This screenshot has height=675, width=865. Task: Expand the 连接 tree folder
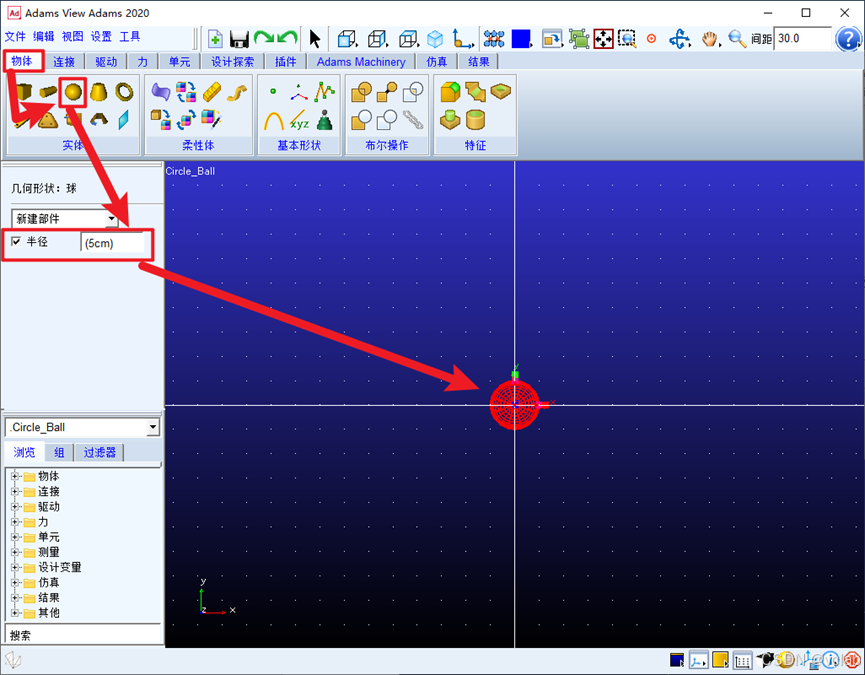(15, 491)
